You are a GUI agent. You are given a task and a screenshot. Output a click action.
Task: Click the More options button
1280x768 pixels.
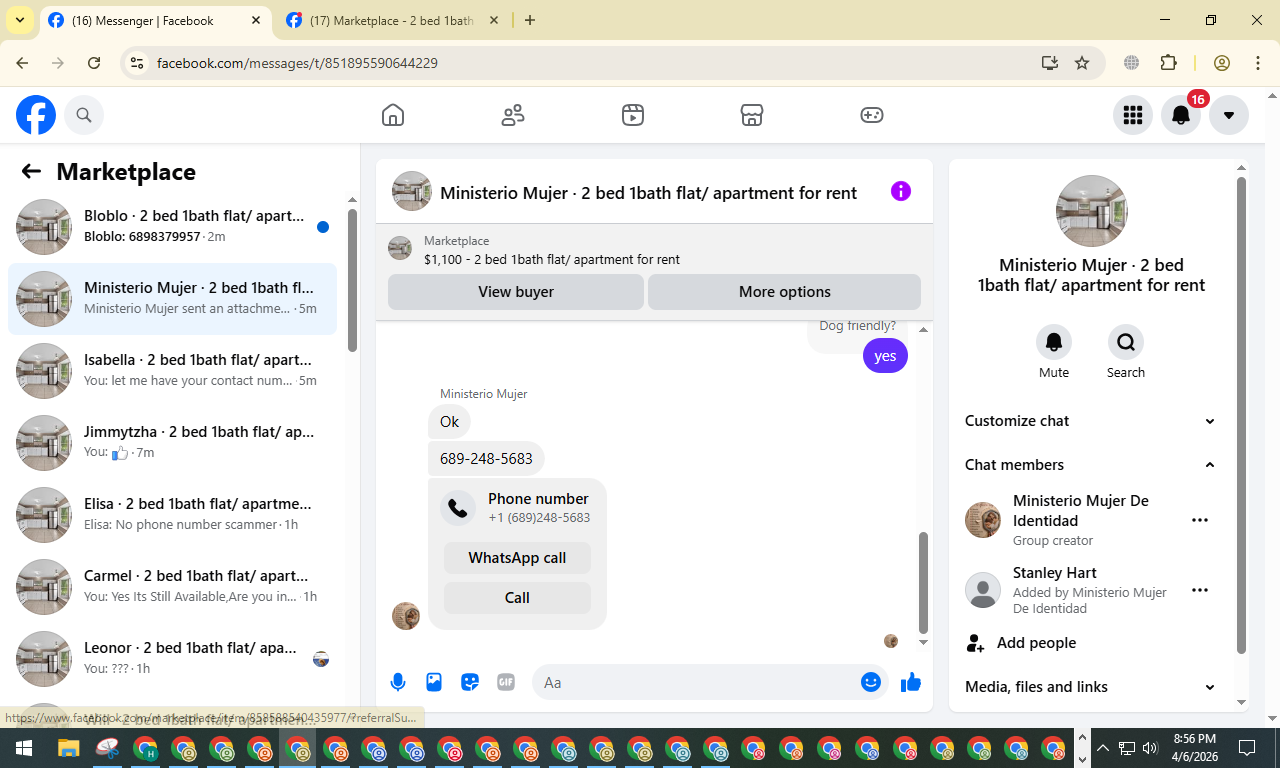785,292
